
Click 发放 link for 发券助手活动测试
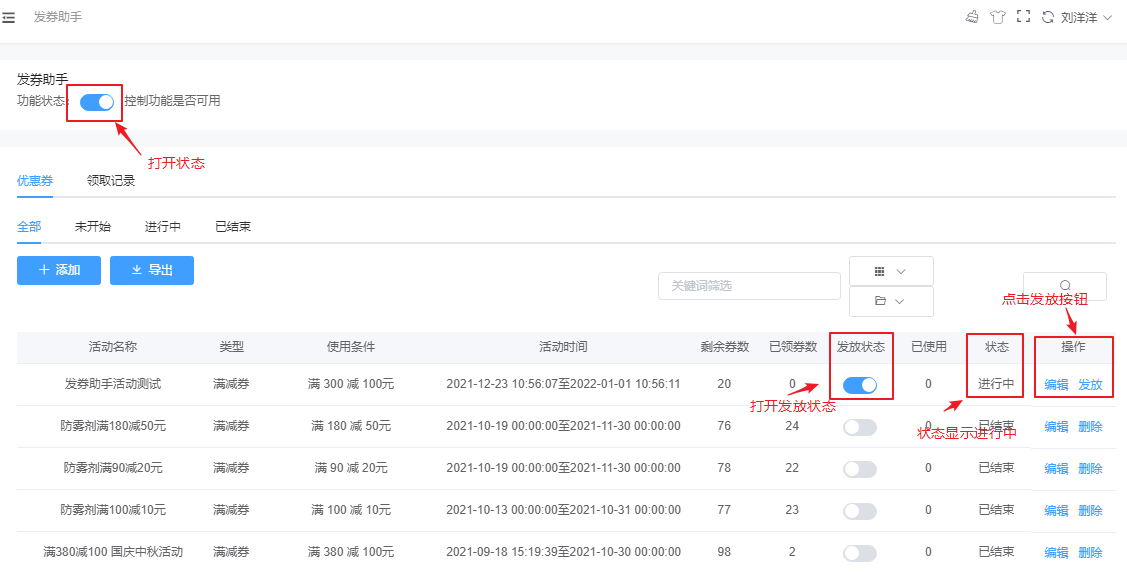point(1090,385)
